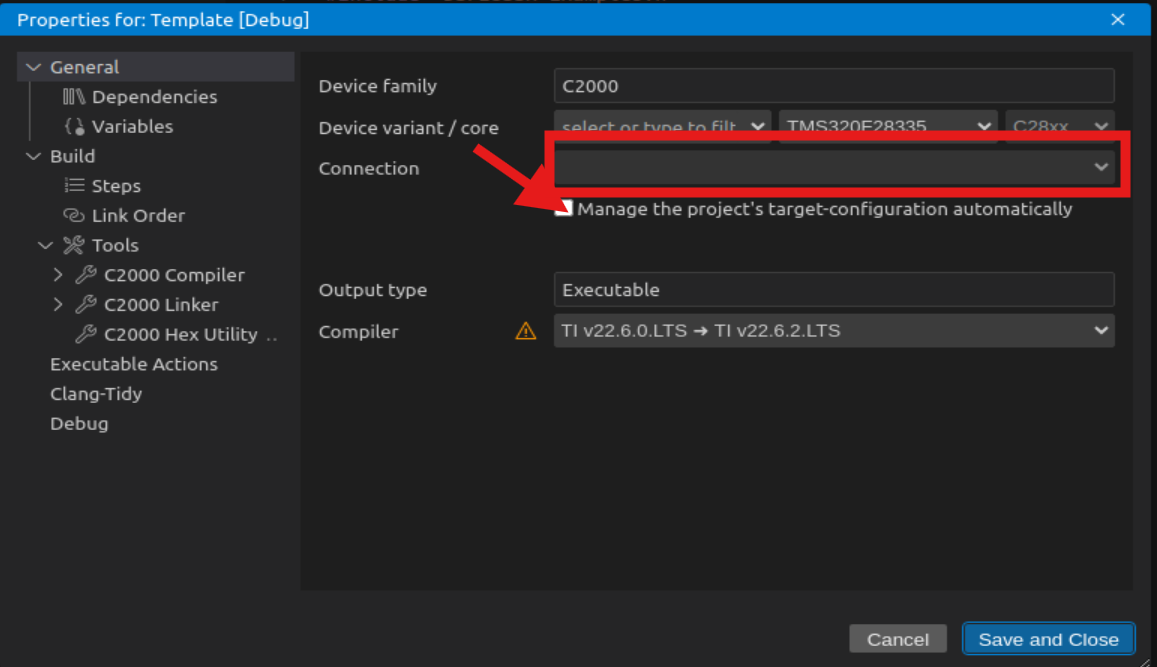Screen dimensions: 1157x667
Task: Open Clang-Tidy settings page
Action: (96, 394)
